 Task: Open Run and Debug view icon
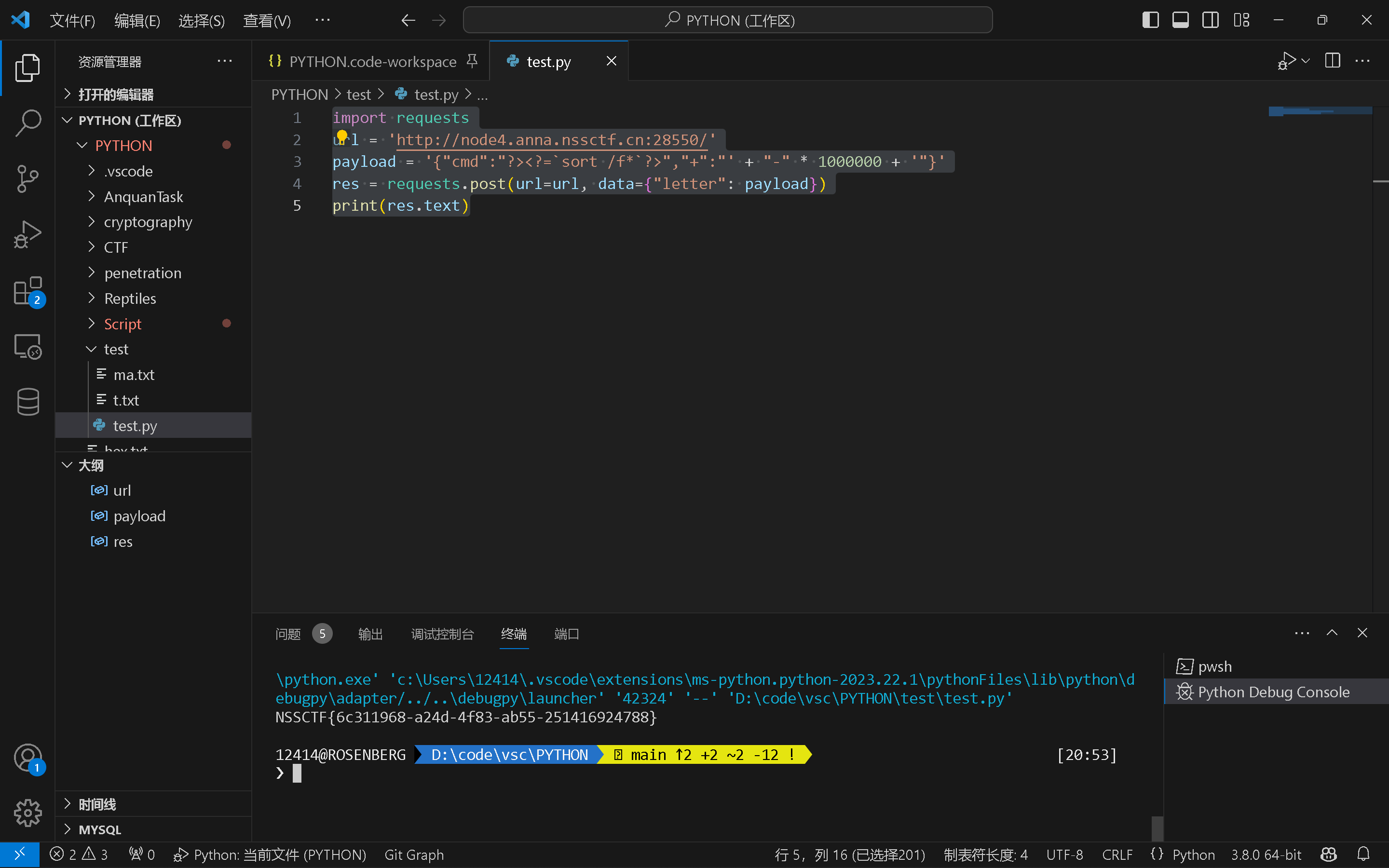pyautogui.click(x=27, y=235)
